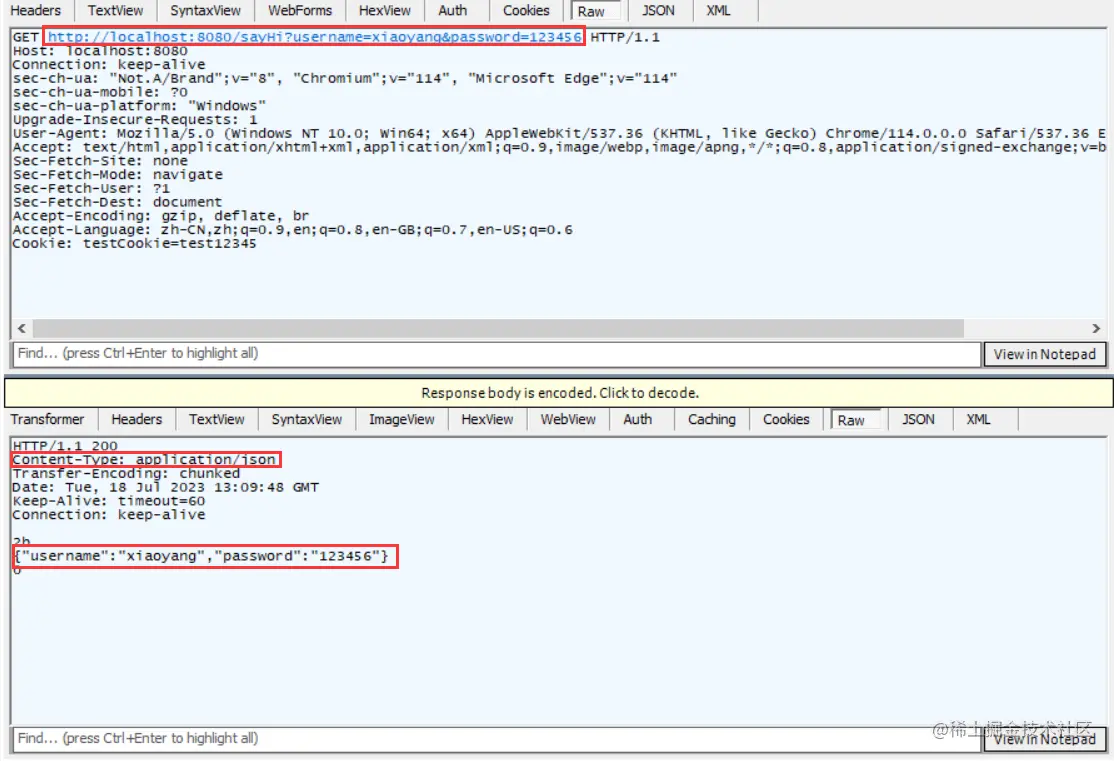Click the 'Sec-Fetch-Site: none' line
Viewport: 1114px width, 761px height.
tap(100, 161)
